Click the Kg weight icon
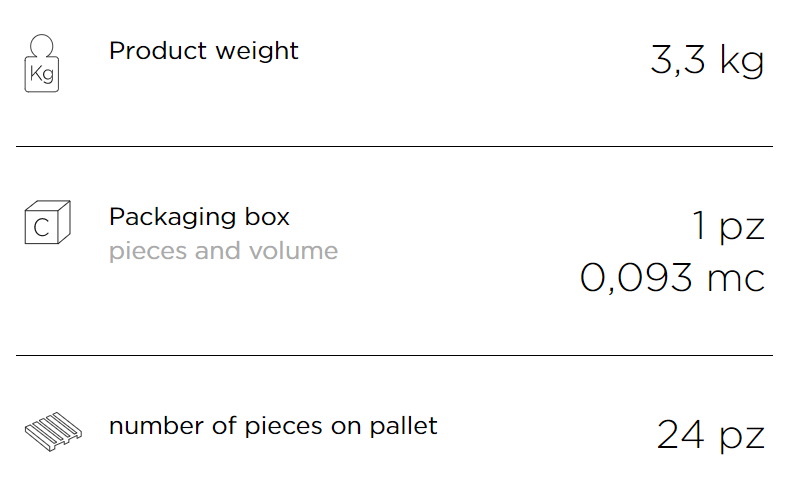 (x=42, y=63)
